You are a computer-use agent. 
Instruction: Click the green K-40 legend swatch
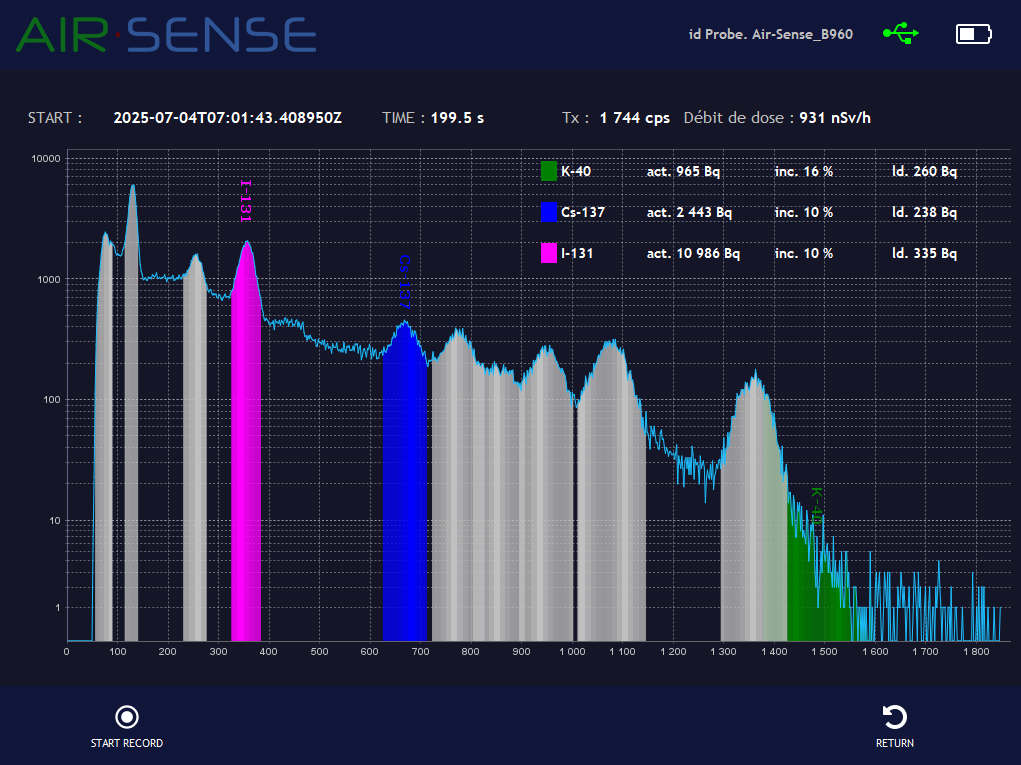(549, 171)
